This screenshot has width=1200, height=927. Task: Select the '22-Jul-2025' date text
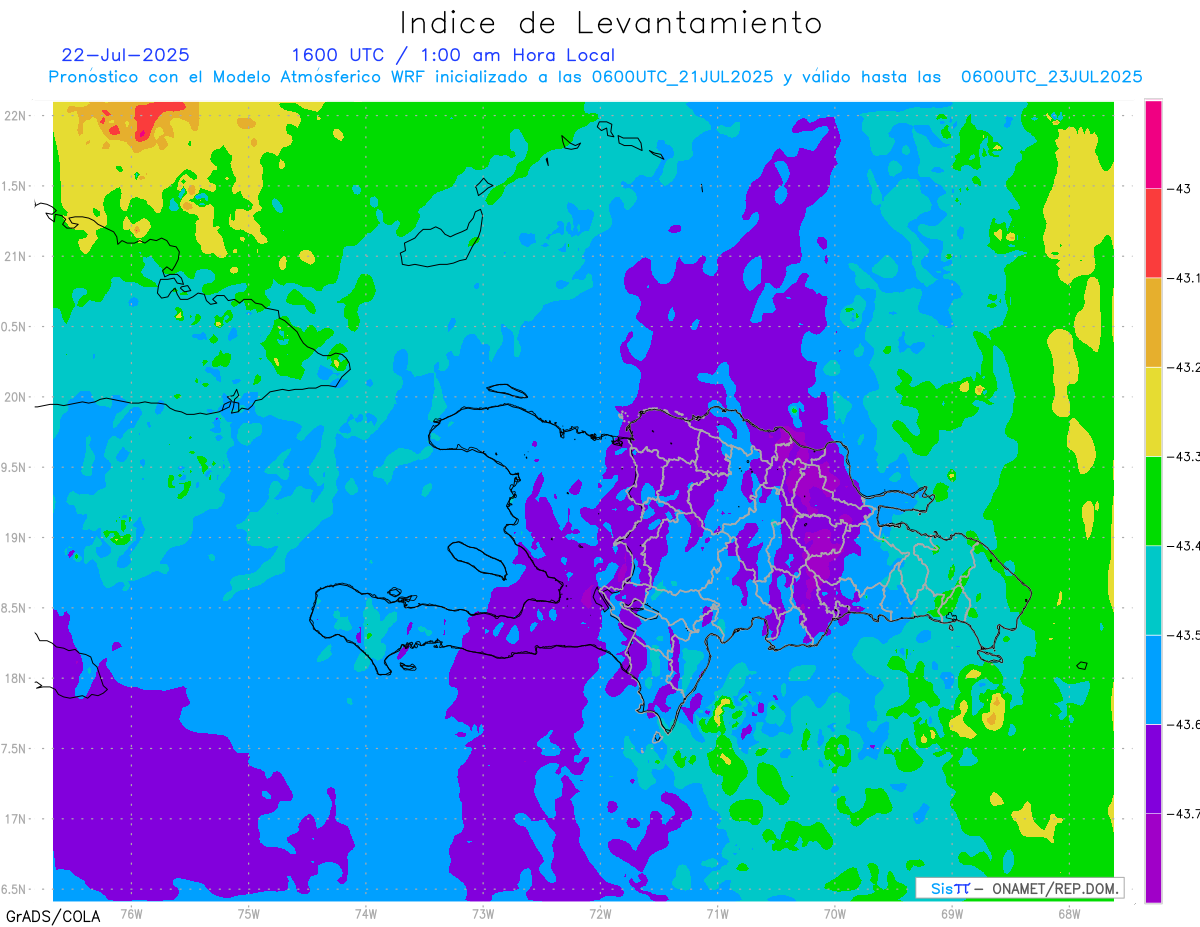pyautogui.click(x=125, y=55)
